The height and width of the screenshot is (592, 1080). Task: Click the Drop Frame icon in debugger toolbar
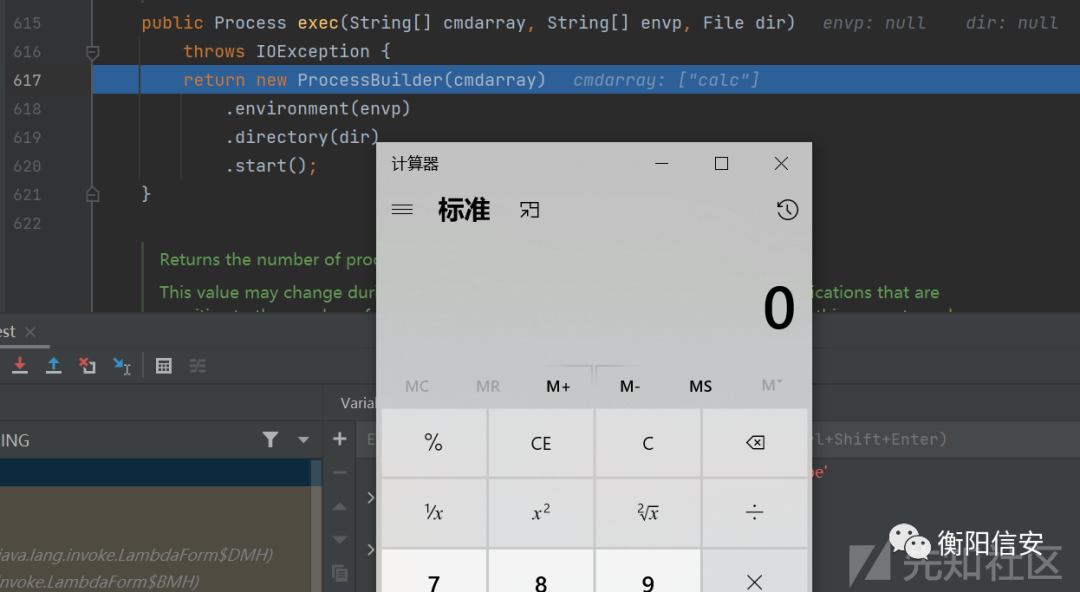(87, 365)
